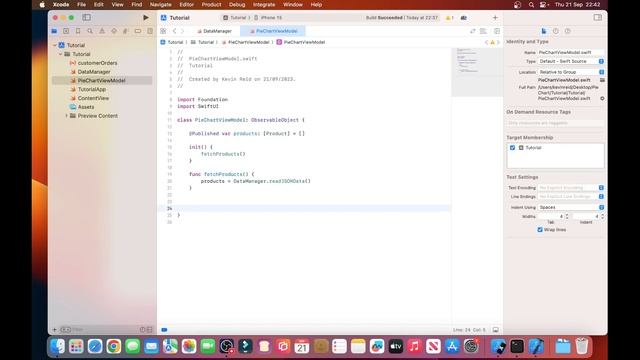Image resolution: width=640 pixels, height=360 pixels.
Task: Show the File inspector tab
Action: coord(544,31)
